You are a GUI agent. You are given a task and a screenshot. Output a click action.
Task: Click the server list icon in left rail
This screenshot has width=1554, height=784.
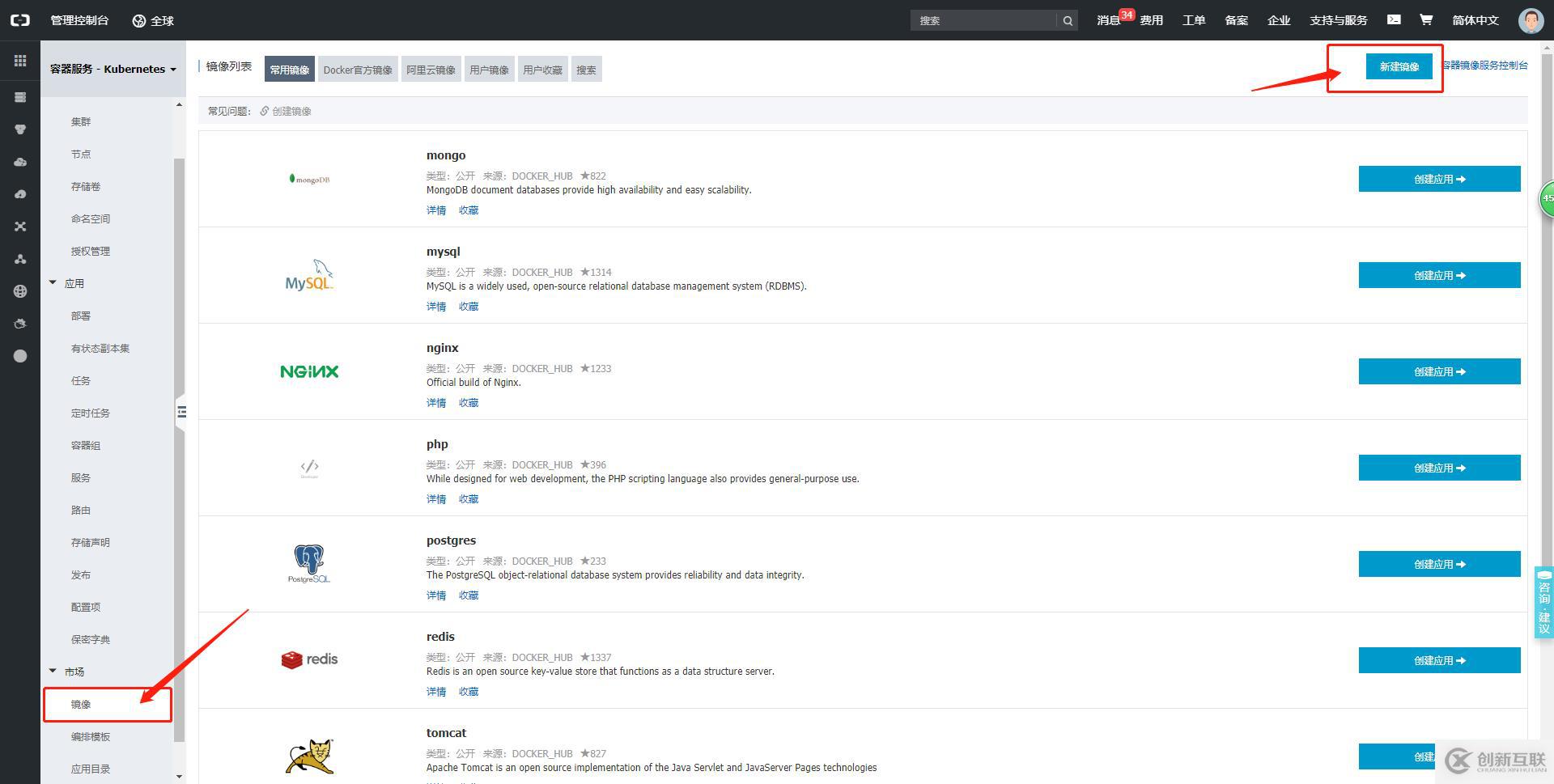coord(20,97)
